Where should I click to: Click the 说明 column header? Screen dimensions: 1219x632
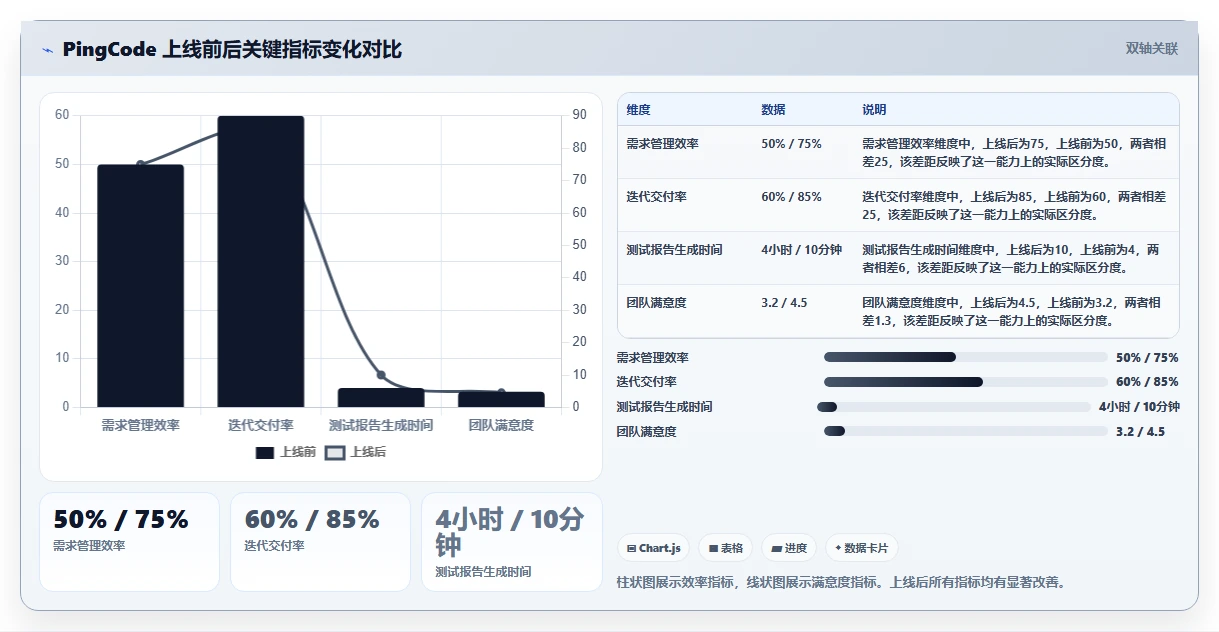pos(874,110)
